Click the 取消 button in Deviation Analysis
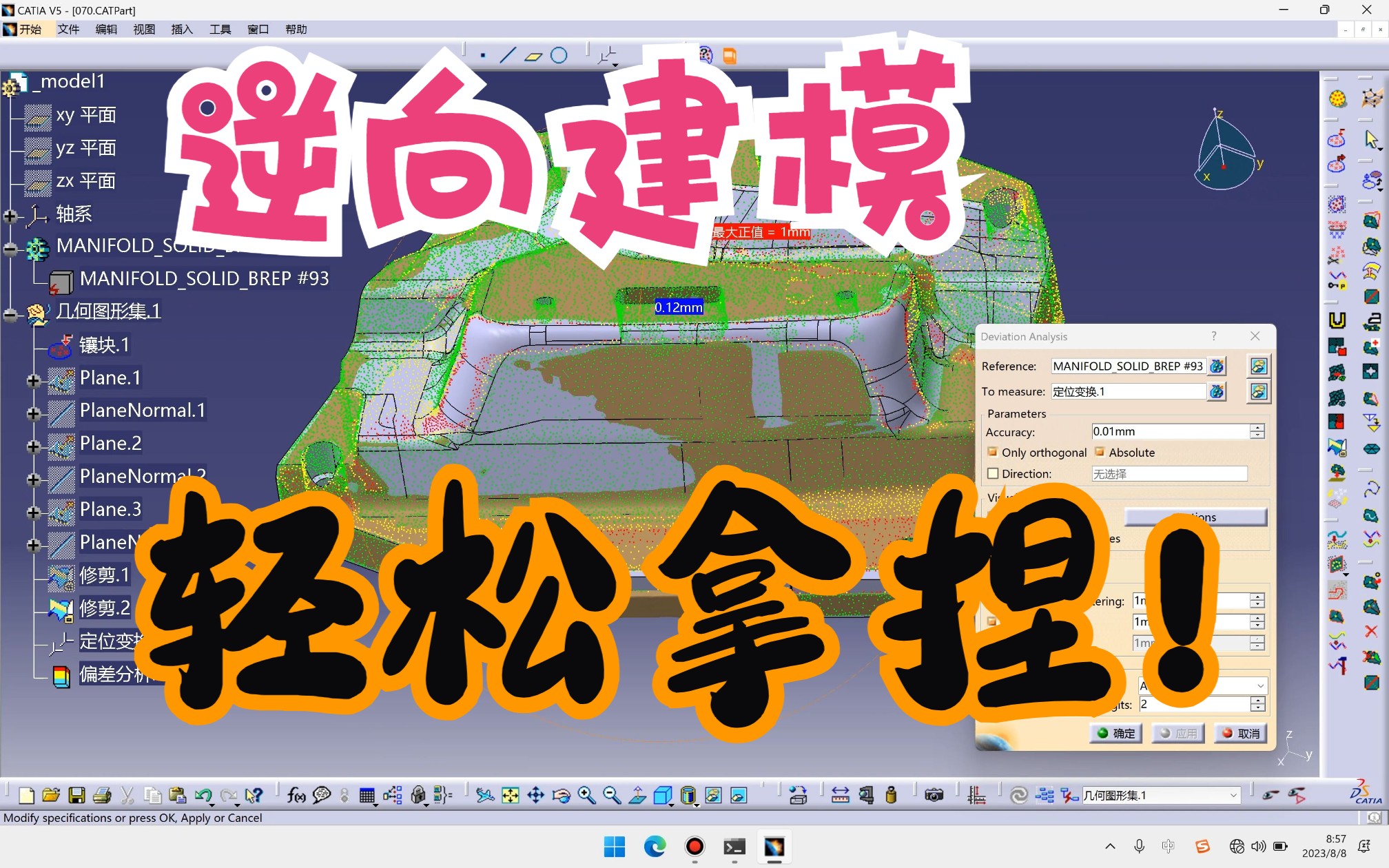Screen dimensions: 1389x868 click(x=1240, y=733)
